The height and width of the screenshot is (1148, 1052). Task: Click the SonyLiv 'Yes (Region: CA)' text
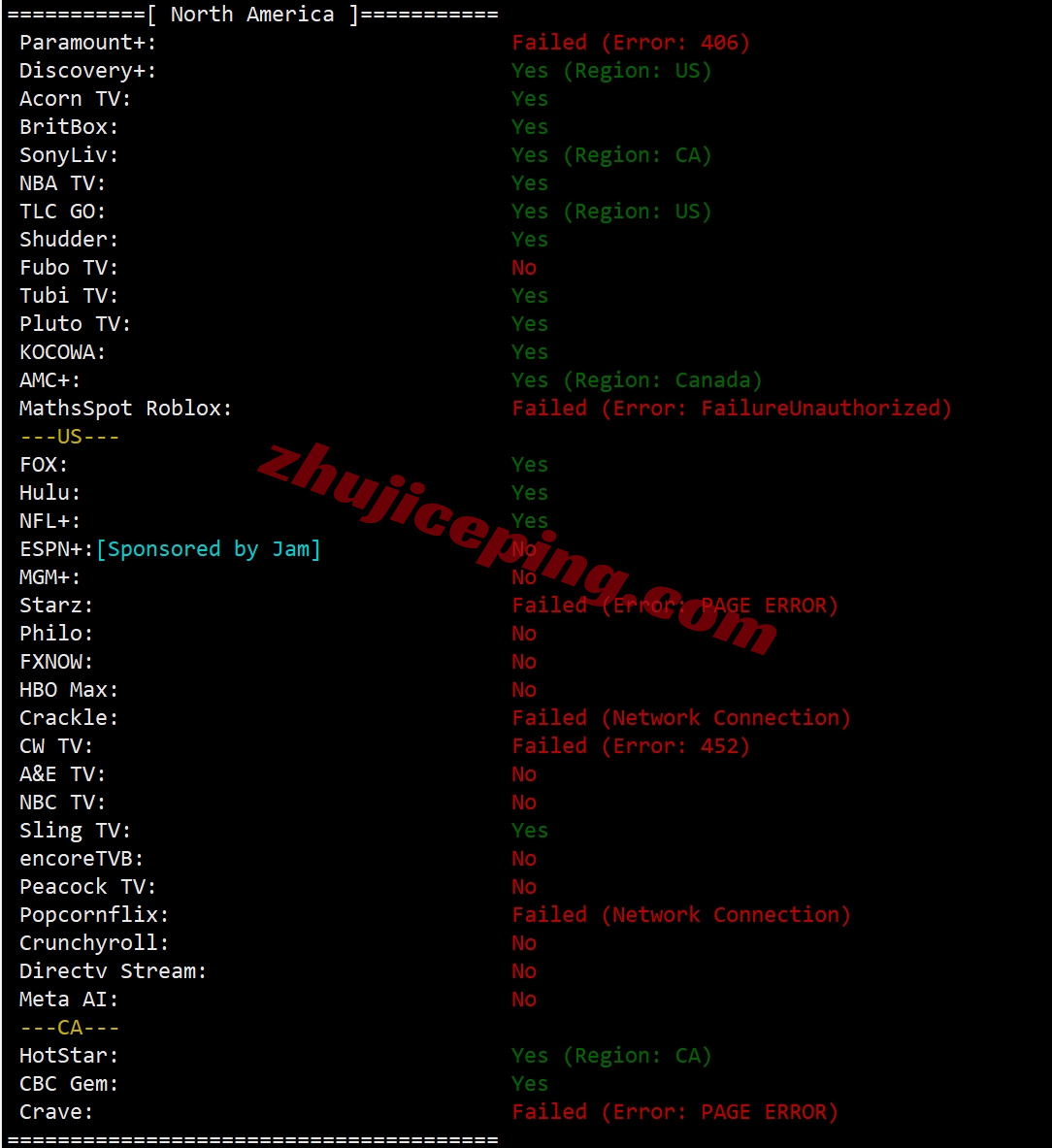(611, 155)
